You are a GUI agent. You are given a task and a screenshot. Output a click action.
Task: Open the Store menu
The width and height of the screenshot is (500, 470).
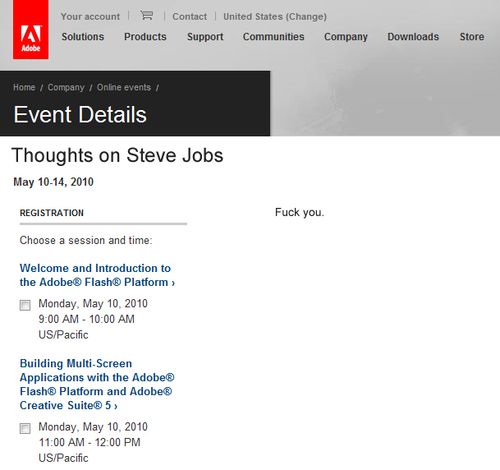click(x=472, y=37)
